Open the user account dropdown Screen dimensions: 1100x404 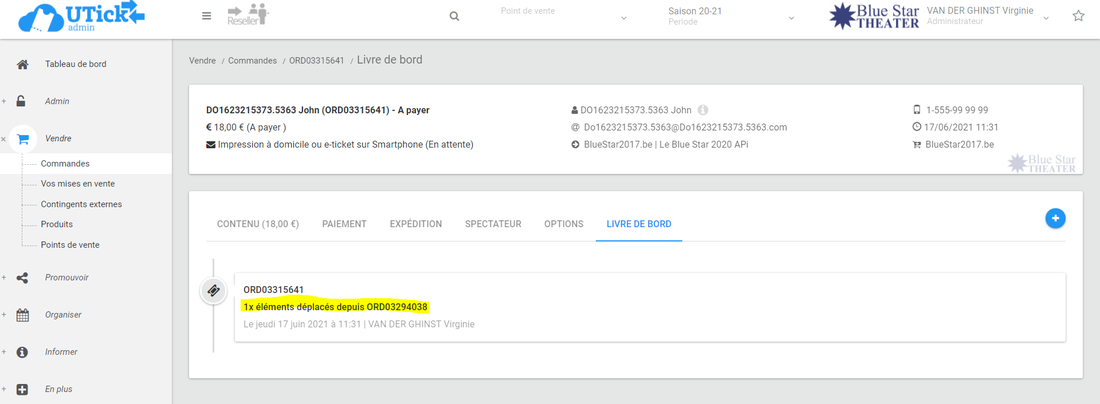(1046, 17)
